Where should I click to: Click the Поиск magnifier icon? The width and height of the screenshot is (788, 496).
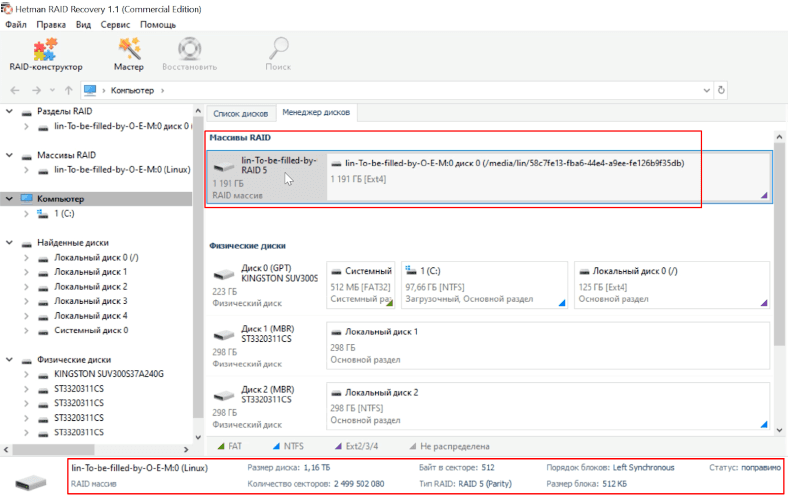point(277,54)
